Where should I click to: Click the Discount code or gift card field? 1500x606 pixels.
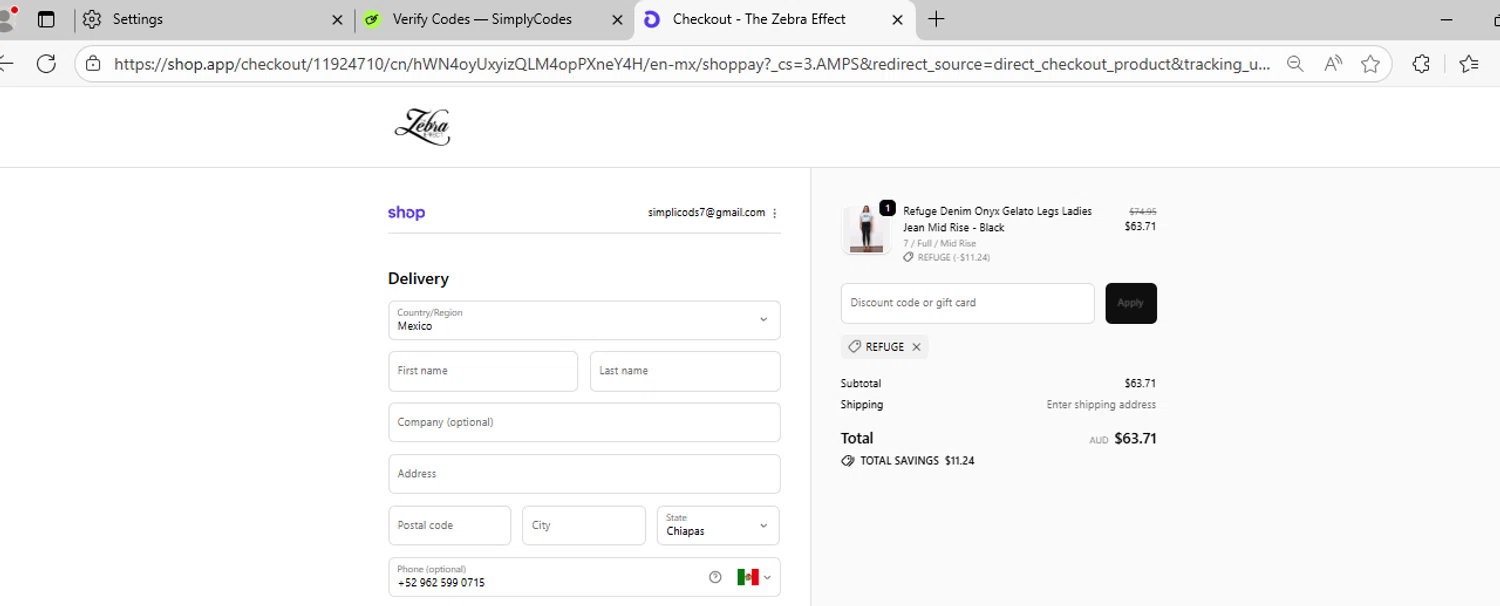[968, 303]
